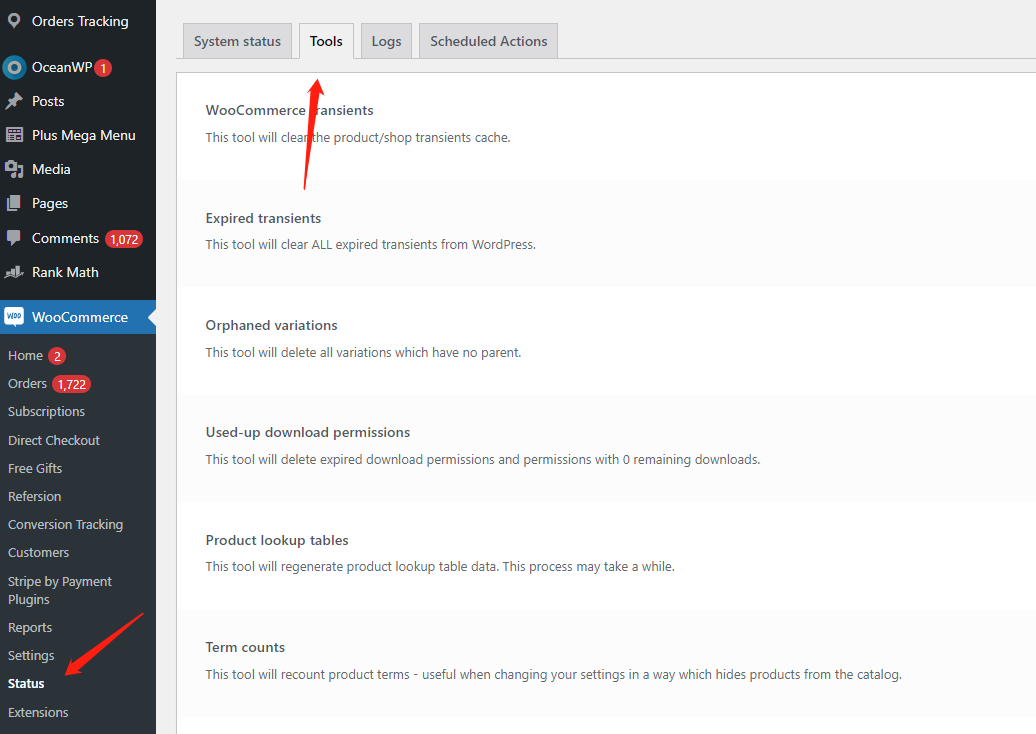Open Conversion Tracking submenu link
Screen dimensions: 1036x734
(x=65, y=525)
